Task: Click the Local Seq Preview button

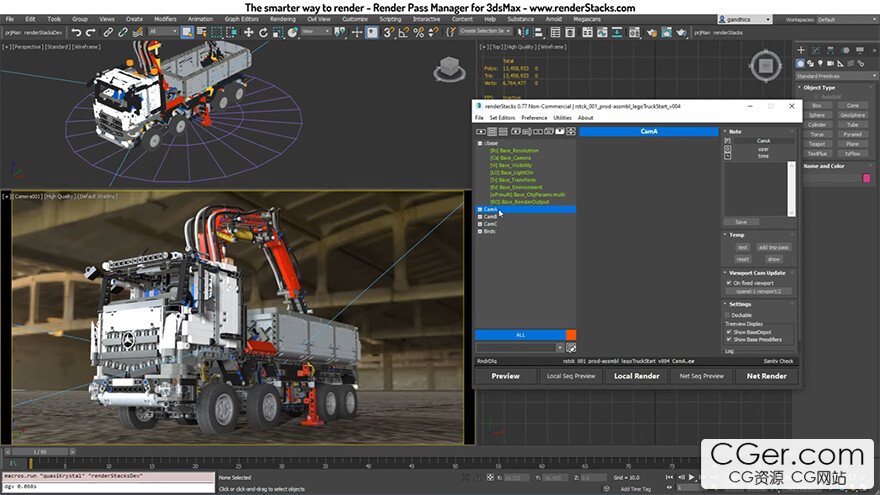Action: (x=571, y=376)
